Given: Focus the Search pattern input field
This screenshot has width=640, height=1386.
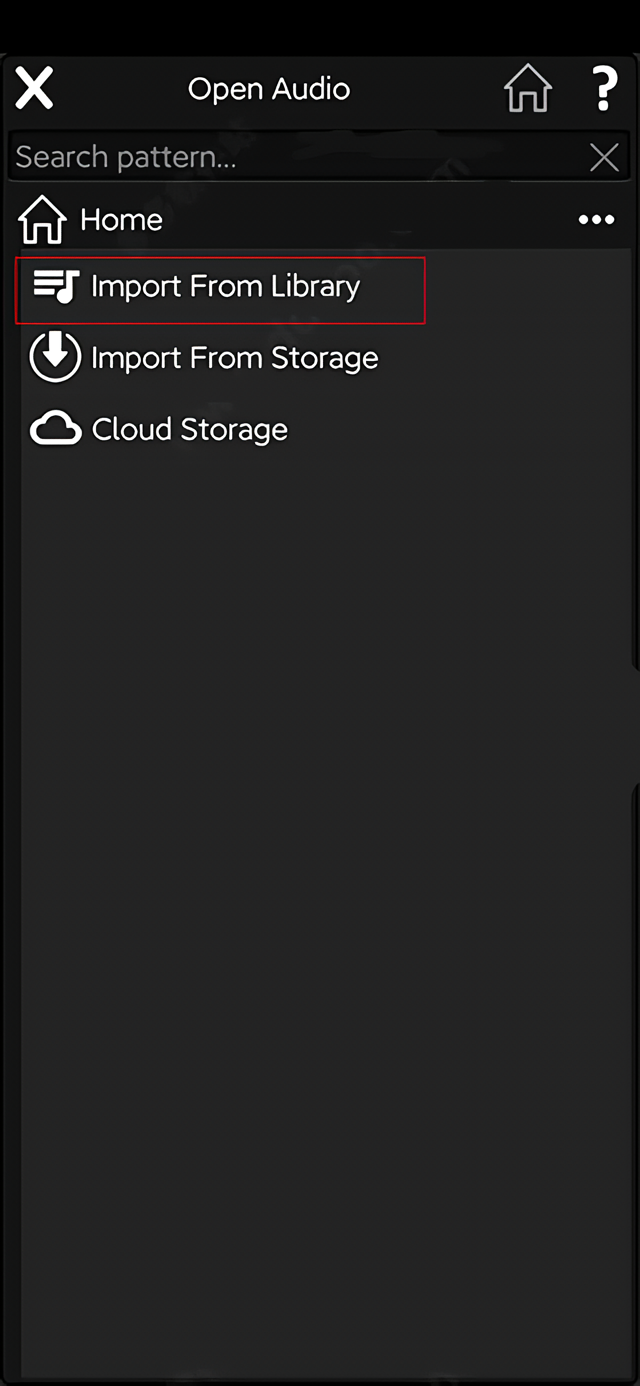Looking at the screenshot, I should pyautogui.click(x=290, y=157).
